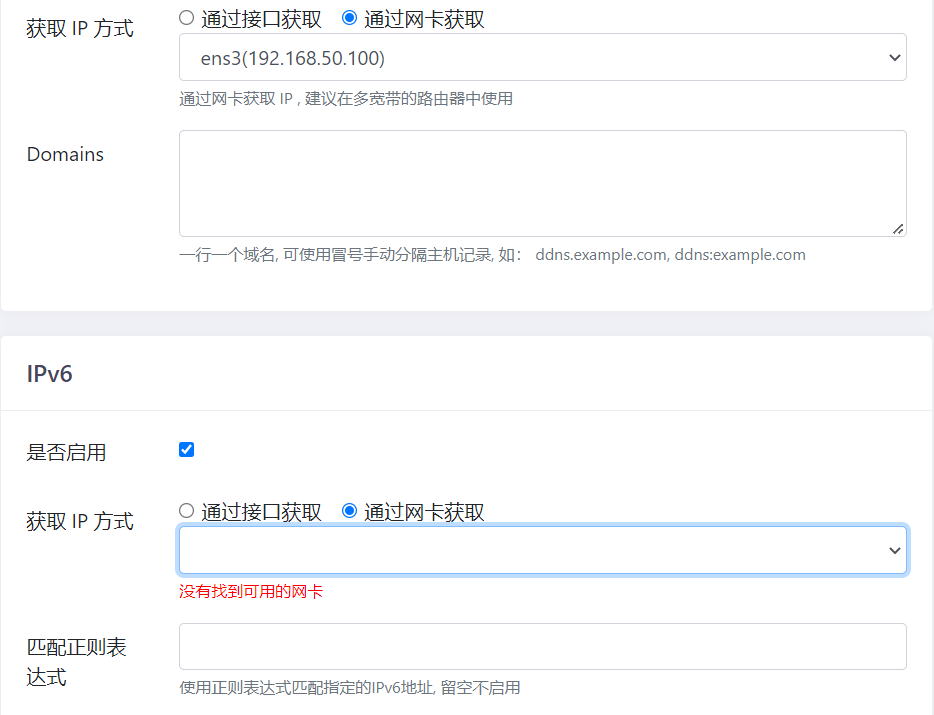Click the checked 是否启用 checkmark icon
The height and width of the screenshot is (715, 934).
click(186, 449)
